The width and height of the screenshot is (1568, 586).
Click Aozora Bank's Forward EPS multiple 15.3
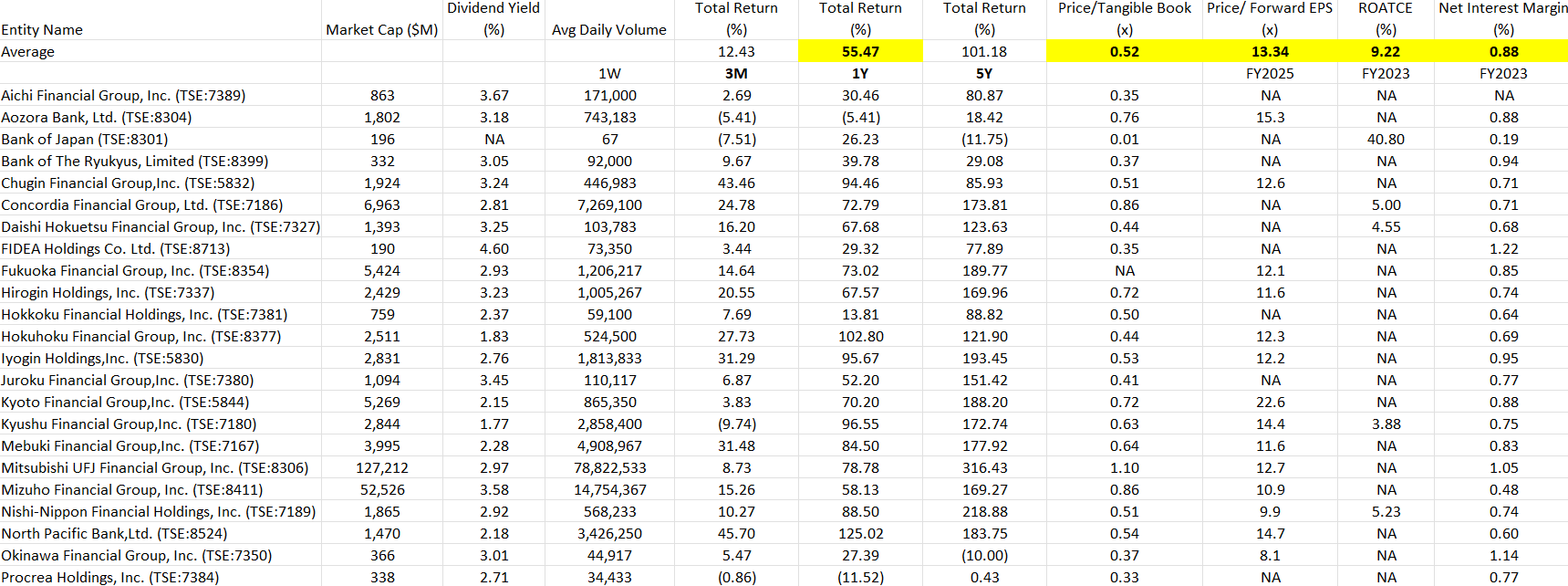point(1270,118)
